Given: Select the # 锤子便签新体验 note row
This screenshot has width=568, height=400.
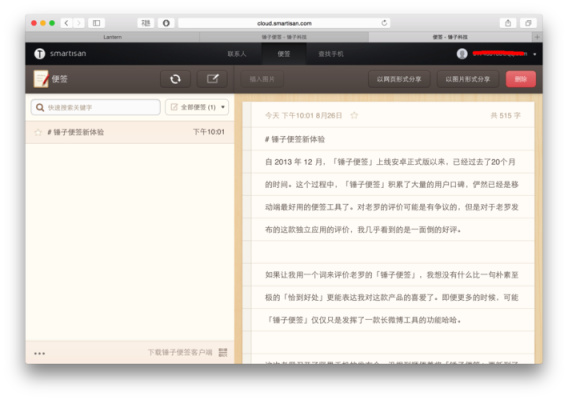Looking at the screenshot, I should (x=130, y=132).
